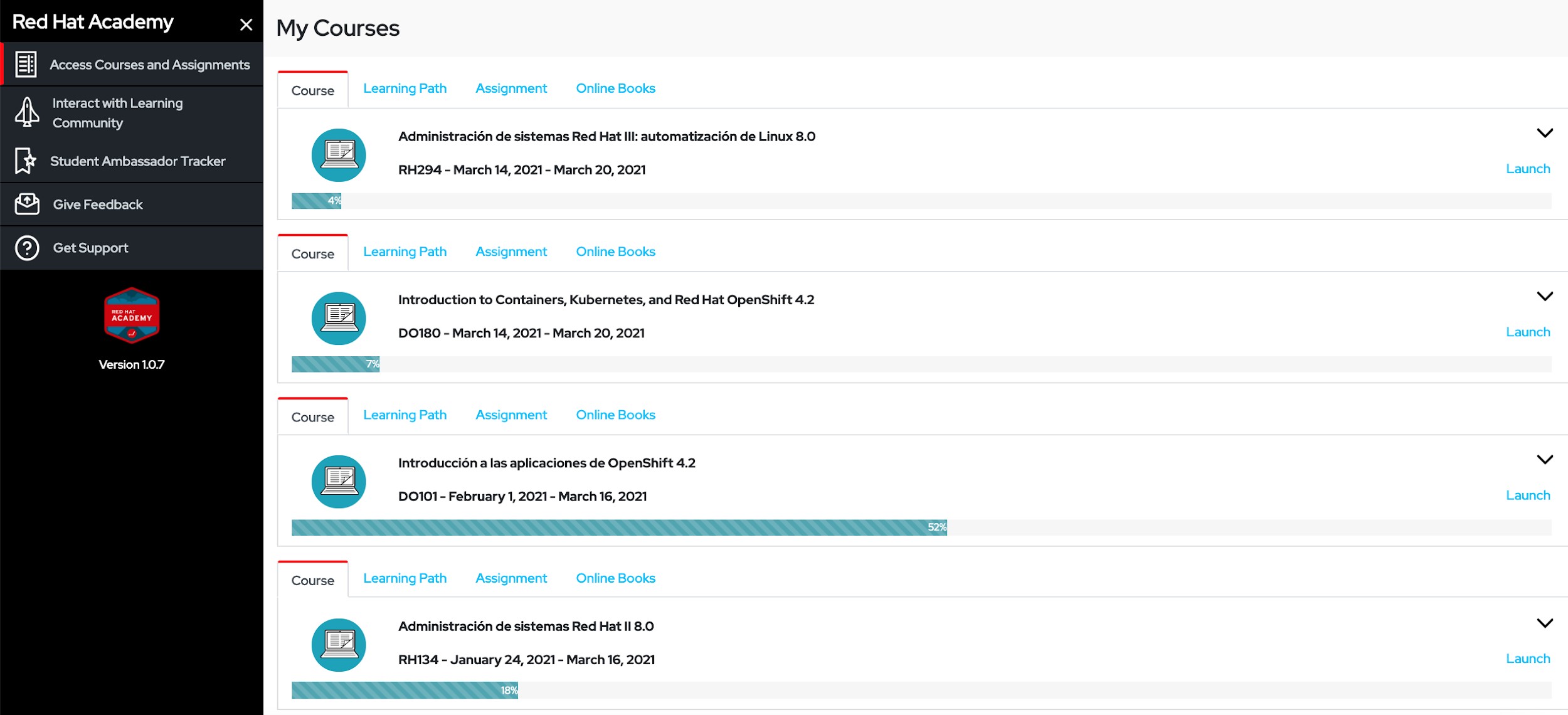Open Get Support menu item
1568x715 pixels.
pyautogui.click(x=132, y=248)
